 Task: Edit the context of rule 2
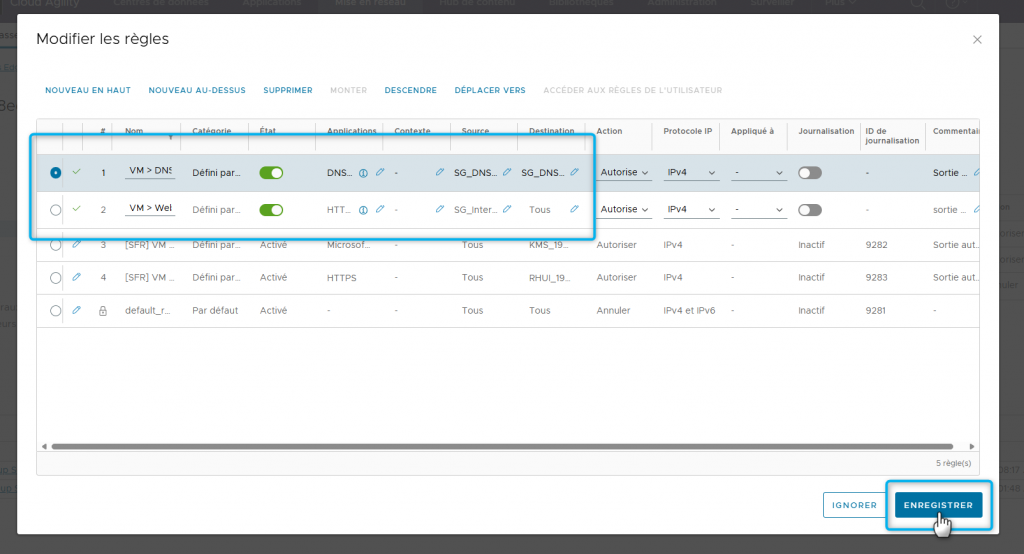click(440, 210)
